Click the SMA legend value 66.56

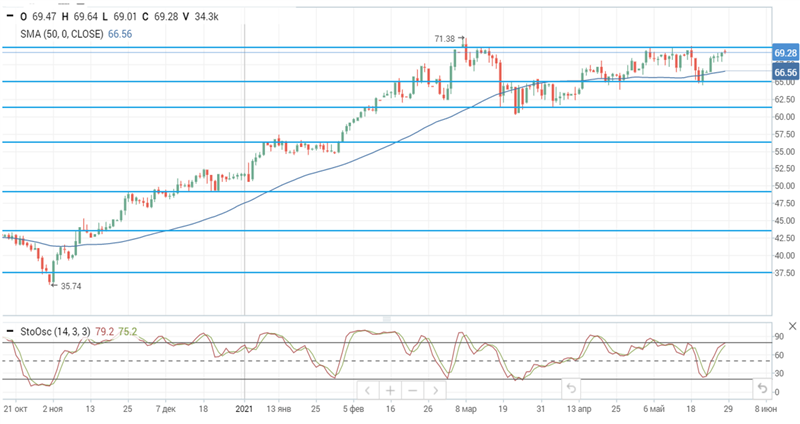pyautogui.click(x=120, y=34)
